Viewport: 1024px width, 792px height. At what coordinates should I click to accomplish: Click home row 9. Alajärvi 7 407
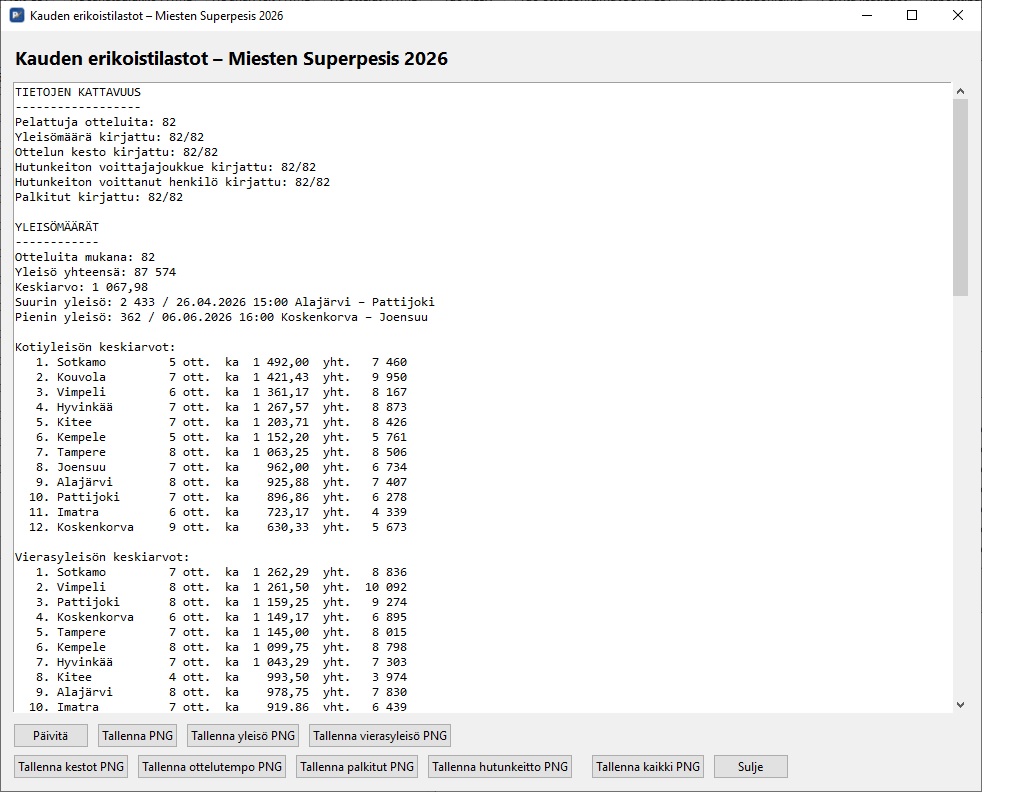221,483
